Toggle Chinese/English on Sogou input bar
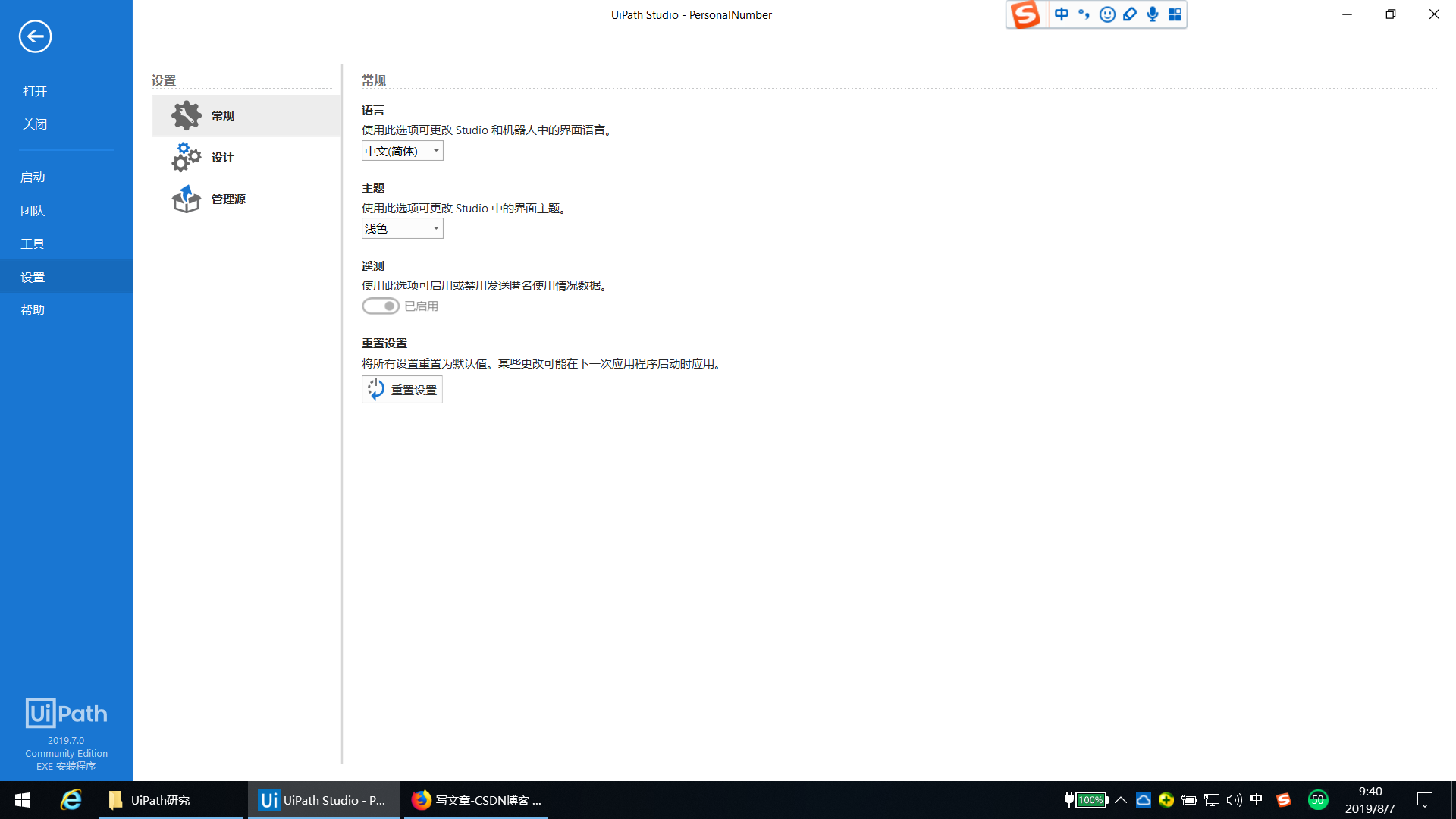Screen dimensions: 1456x819 (1061, 14)
